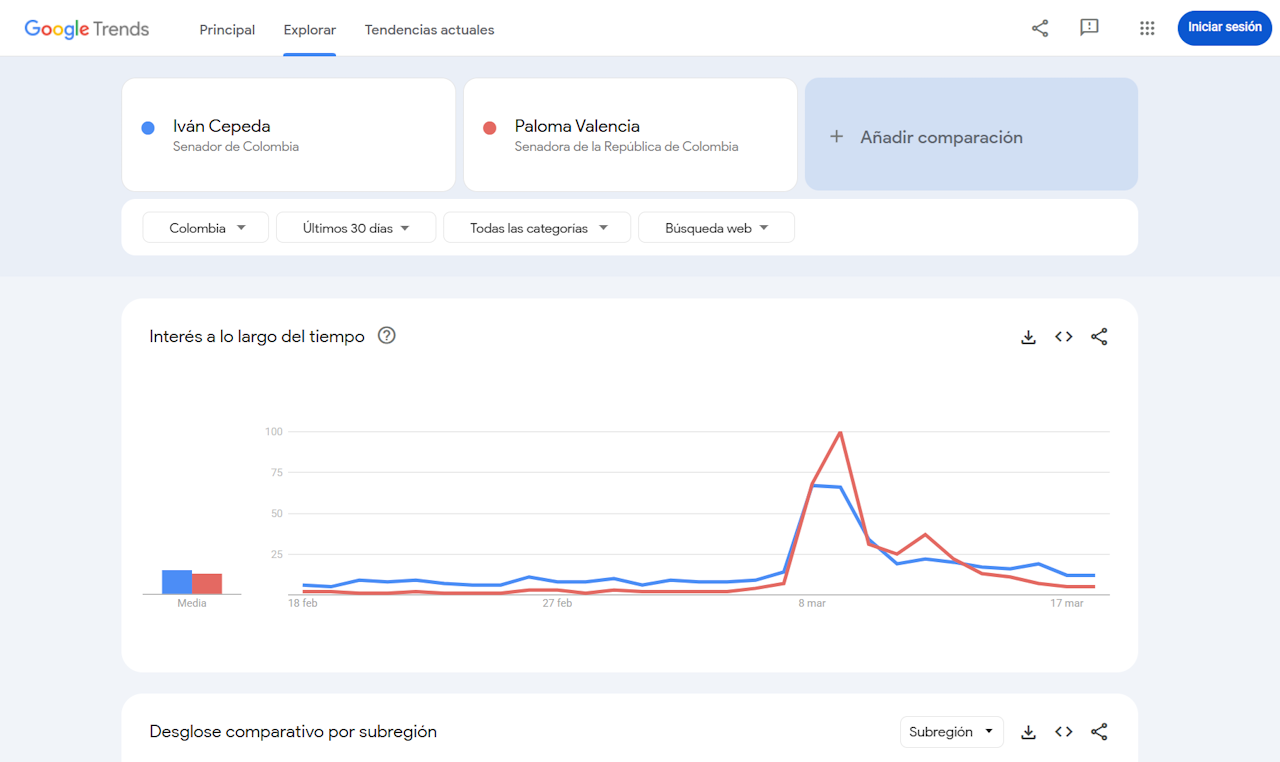Open embed code for subregion breakdown
1280x762 pixels.
1063,731
